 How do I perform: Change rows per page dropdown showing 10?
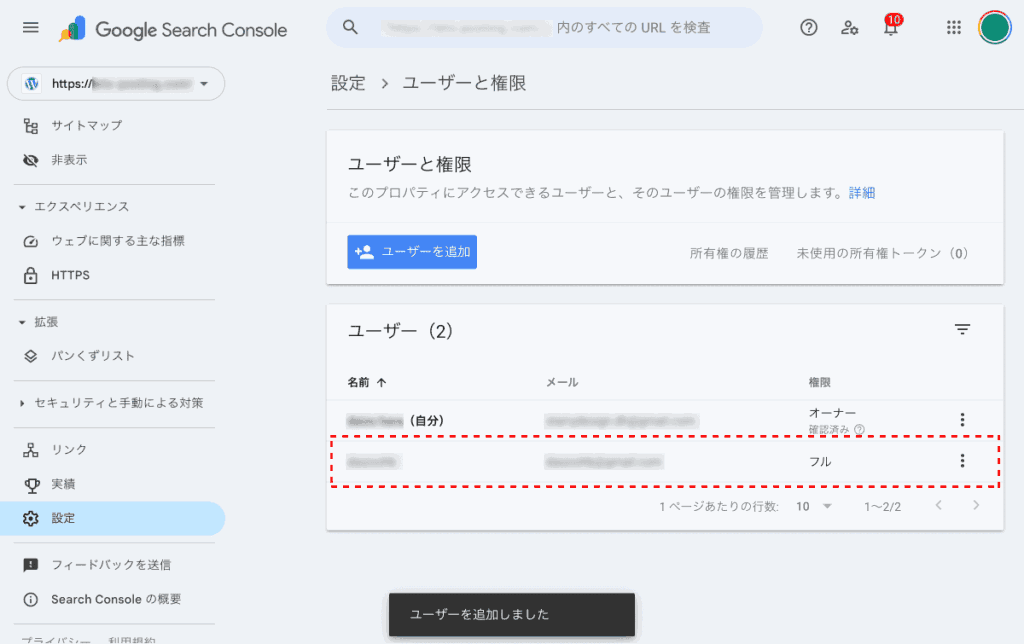pos(814,507)
